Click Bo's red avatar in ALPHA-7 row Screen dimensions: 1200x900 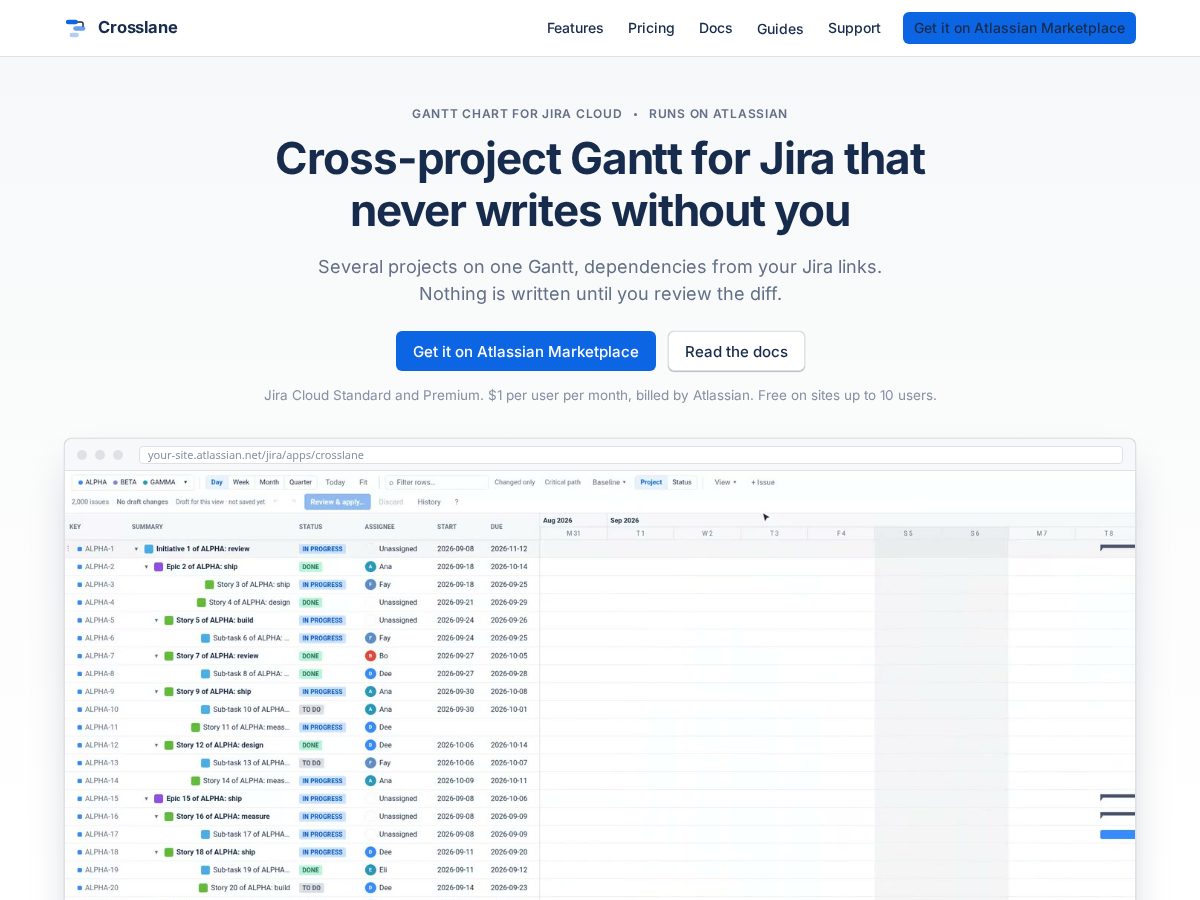[x=371, y=656]
